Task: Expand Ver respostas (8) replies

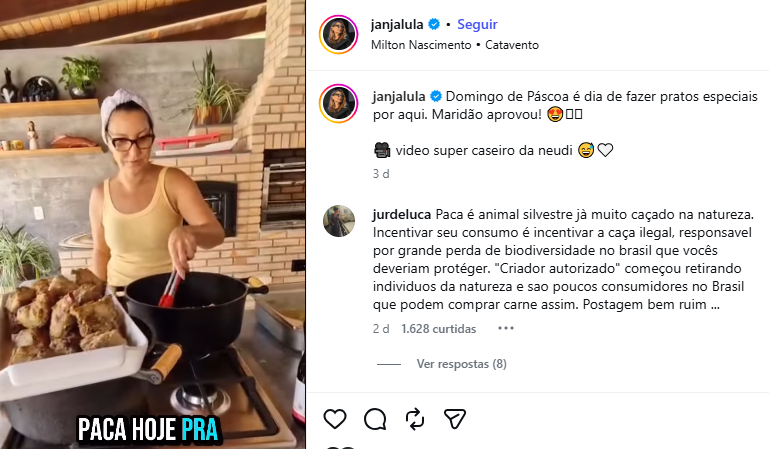Action: click(461, 364)
